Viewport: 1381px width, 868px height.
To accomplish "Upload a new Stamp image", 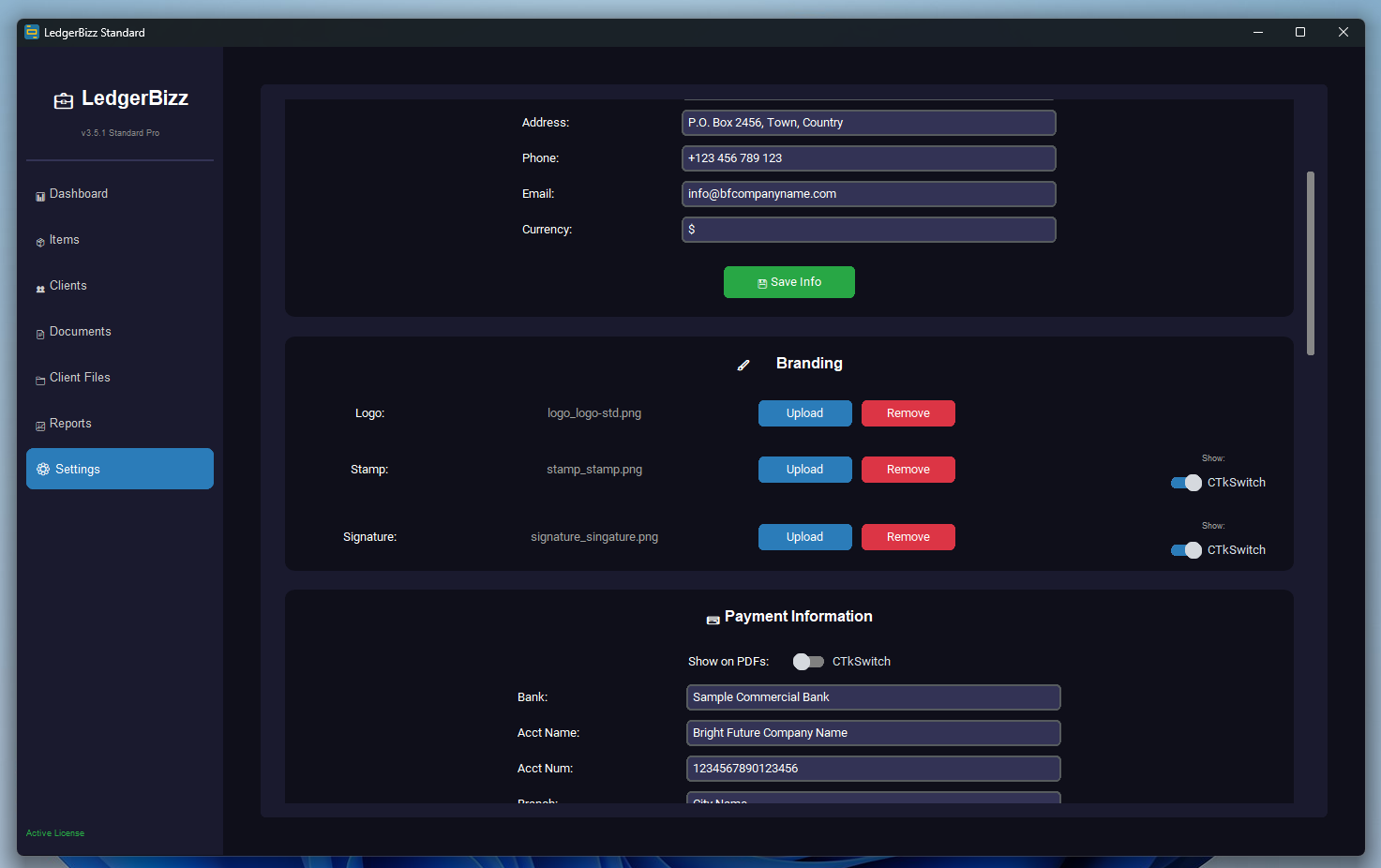I will point(805,470).
